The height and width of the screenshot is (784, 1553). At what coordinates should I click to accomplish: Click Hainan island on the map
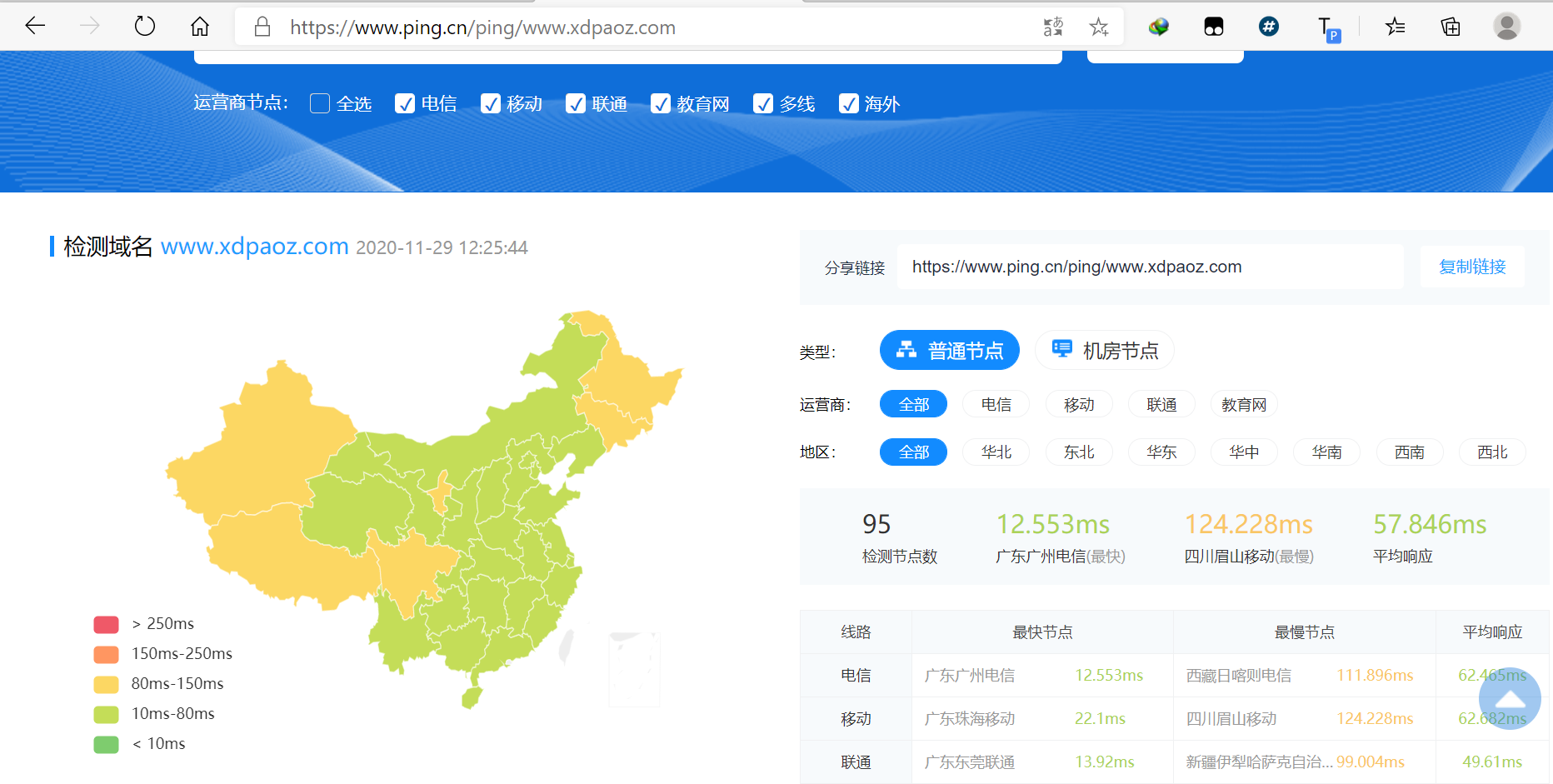pyautogui.click(x=472, y=697)
